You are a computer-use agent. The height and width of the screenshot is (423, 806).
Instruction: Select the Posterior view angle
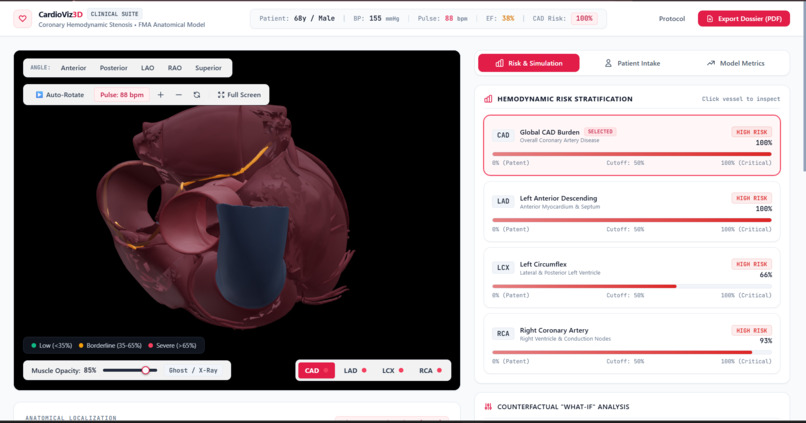coord(114,68)
